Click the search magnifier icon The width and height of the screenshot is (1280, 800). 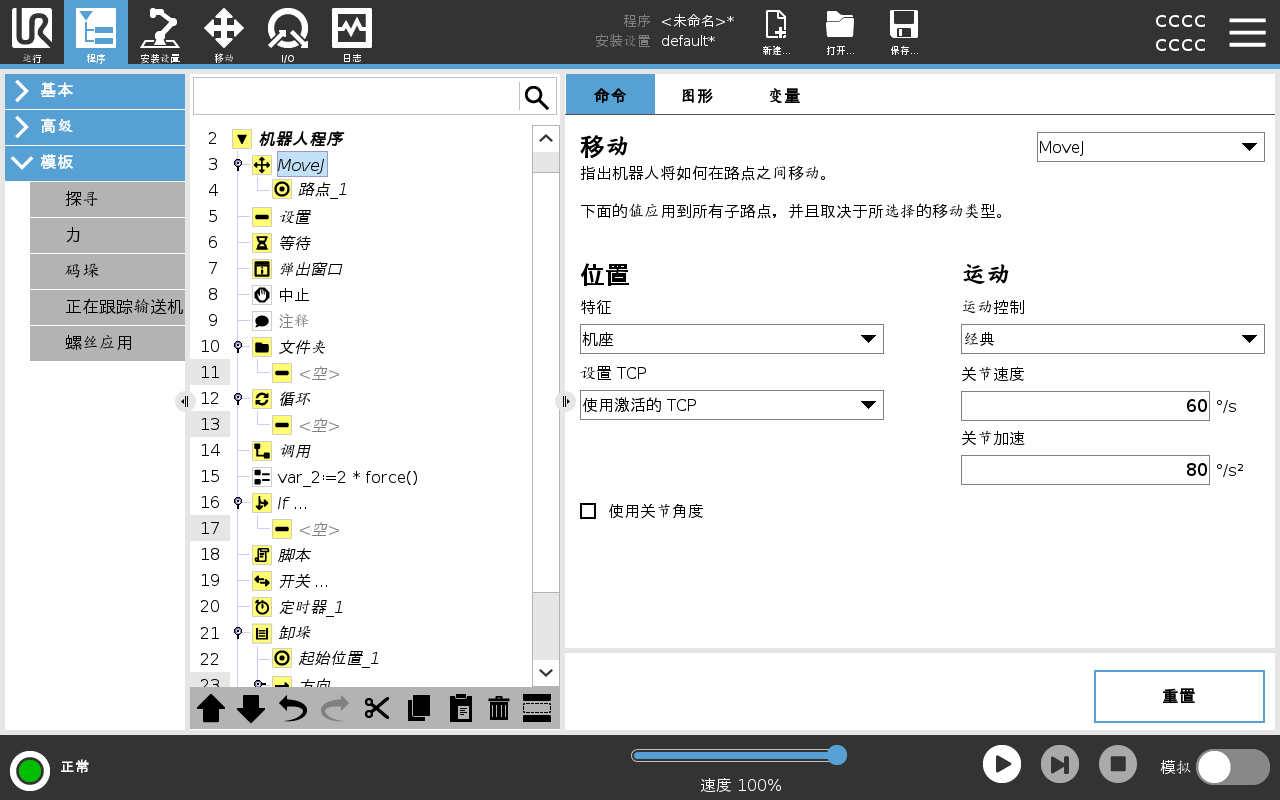(x=537, y=97)
